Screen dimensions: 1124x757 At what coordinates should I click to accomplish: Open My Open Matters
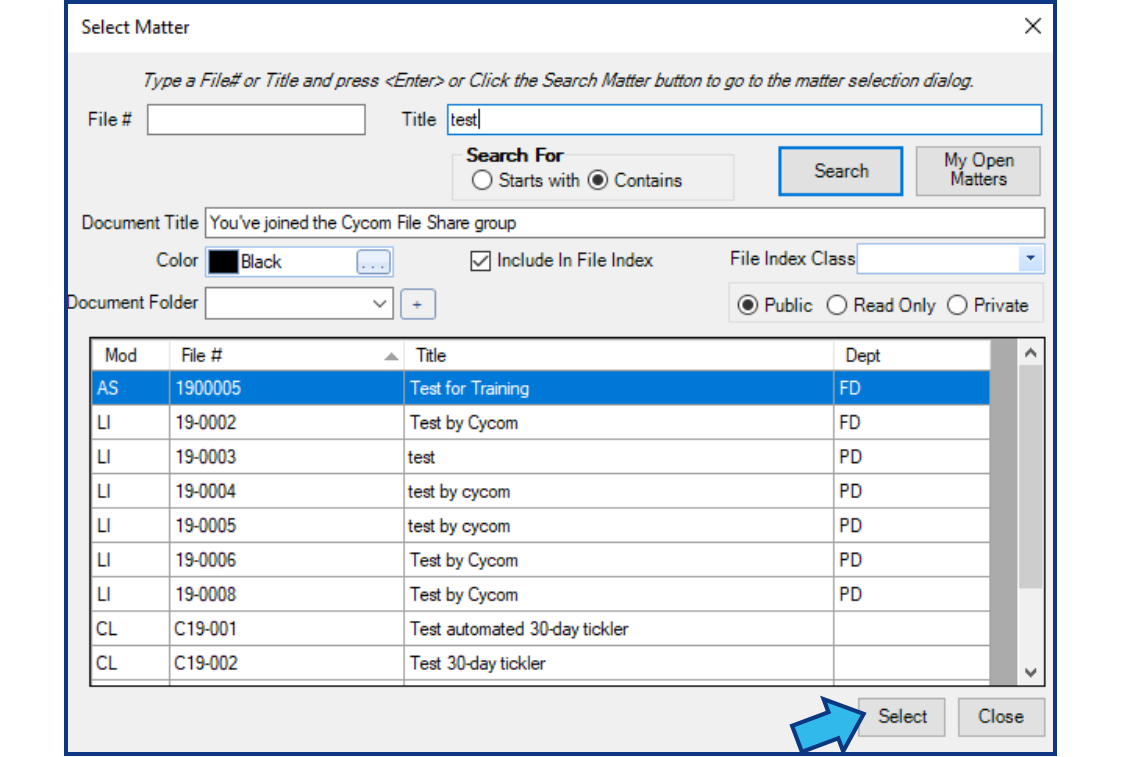978,171
